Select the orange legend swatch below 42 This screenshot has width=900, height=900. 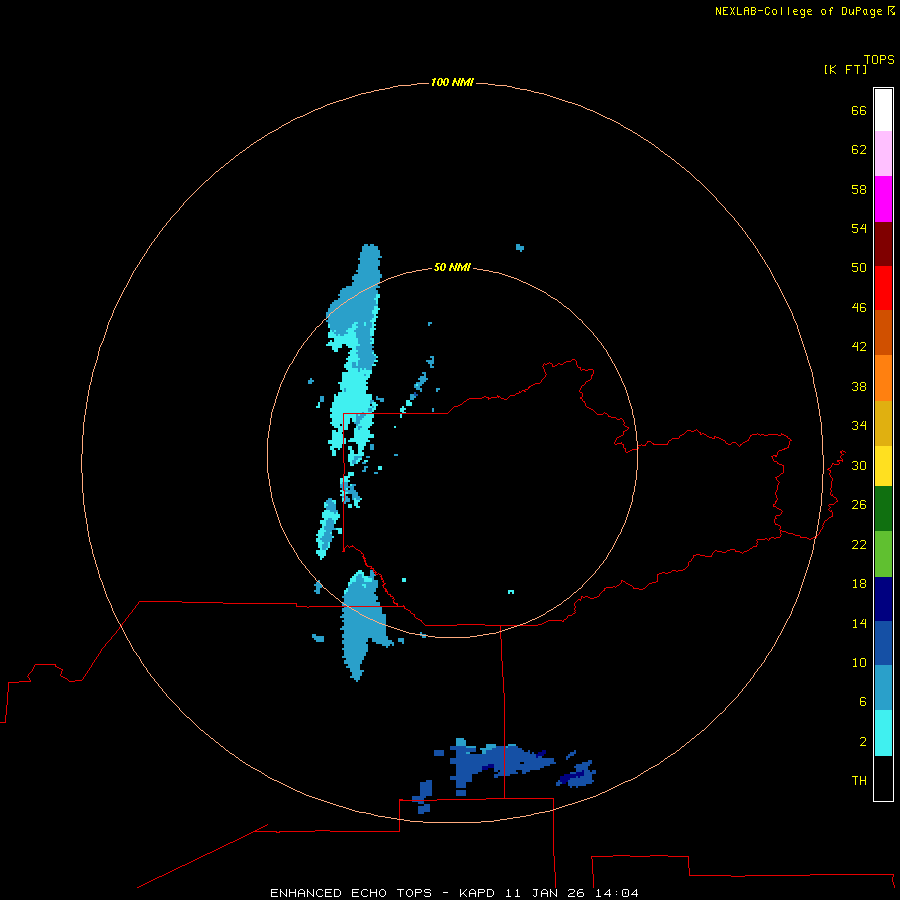tap(883, 378)
